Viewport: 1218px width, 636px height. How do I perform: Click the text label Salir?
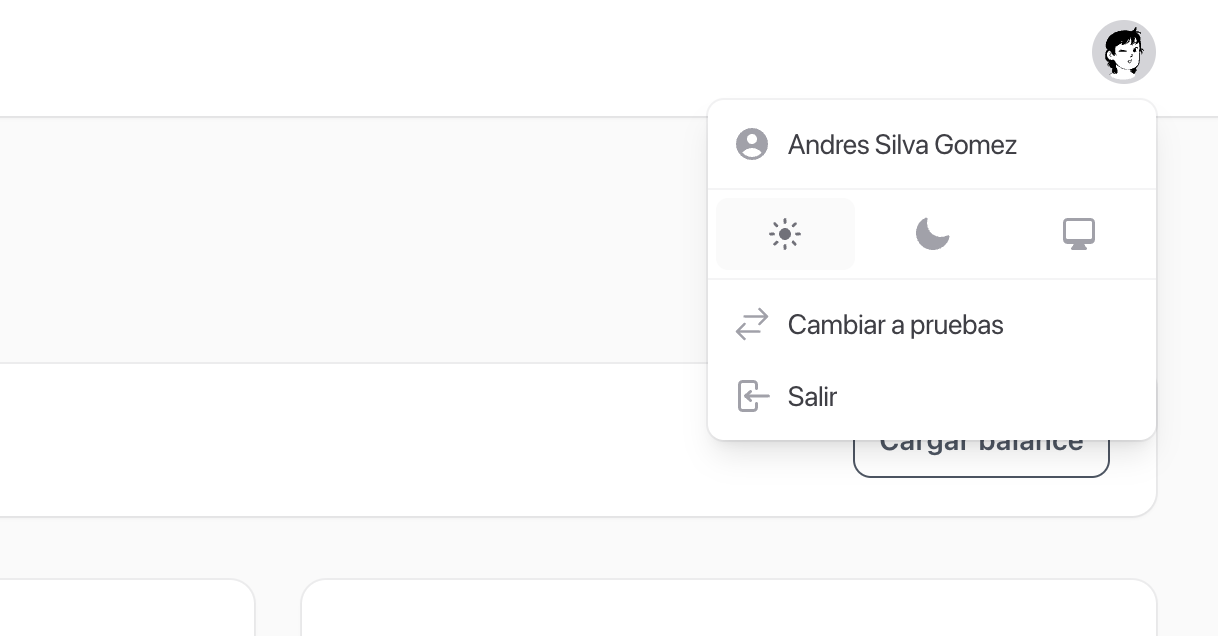812,396
